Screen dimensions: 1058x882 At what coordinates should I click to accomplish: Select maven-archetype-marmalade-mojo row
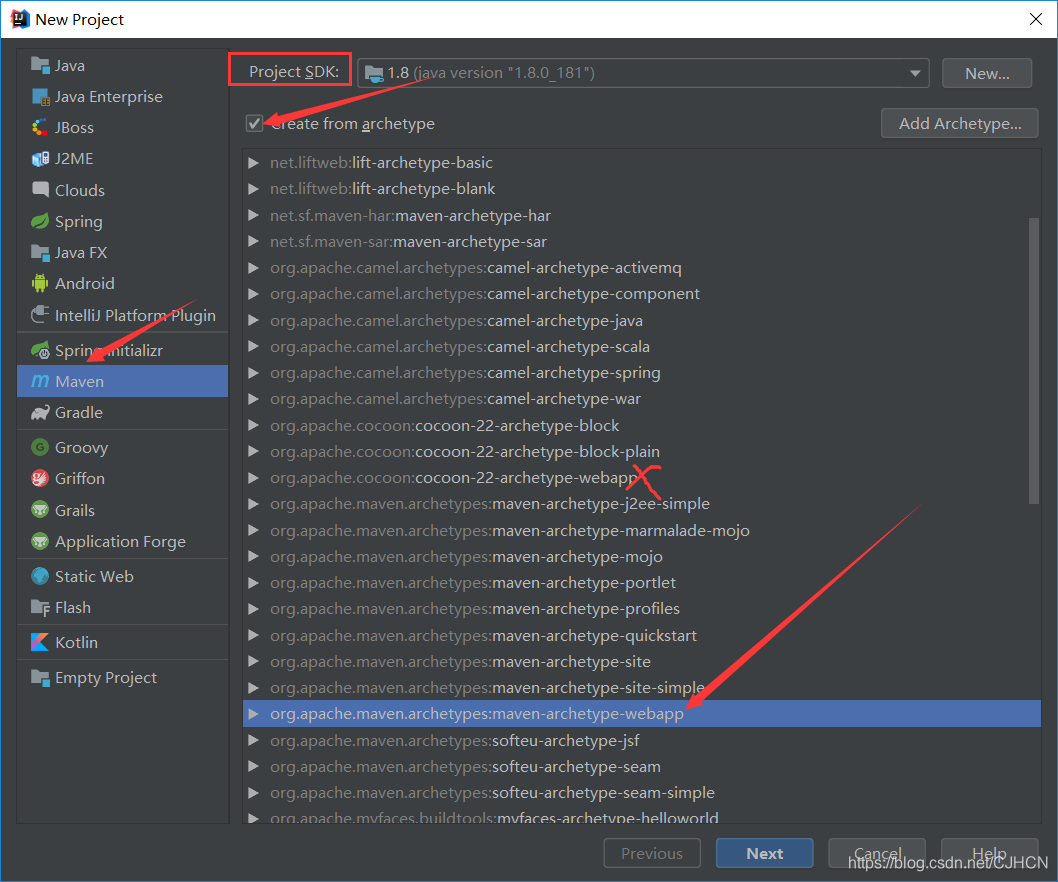[642, 530]
